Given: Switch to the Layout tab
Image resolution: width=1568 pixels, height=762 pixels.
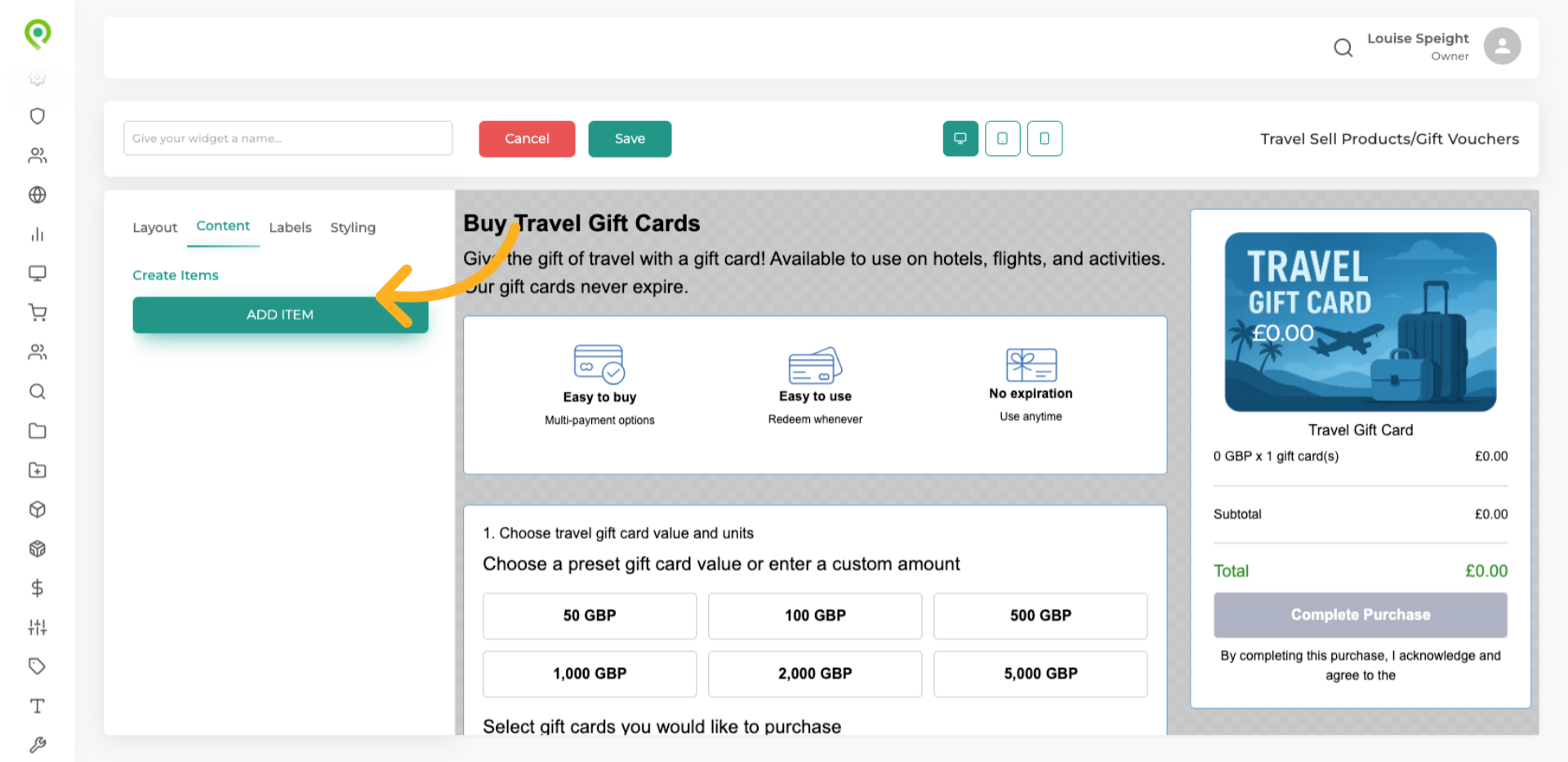Looking at the screenshot, I should coord(154,228).
